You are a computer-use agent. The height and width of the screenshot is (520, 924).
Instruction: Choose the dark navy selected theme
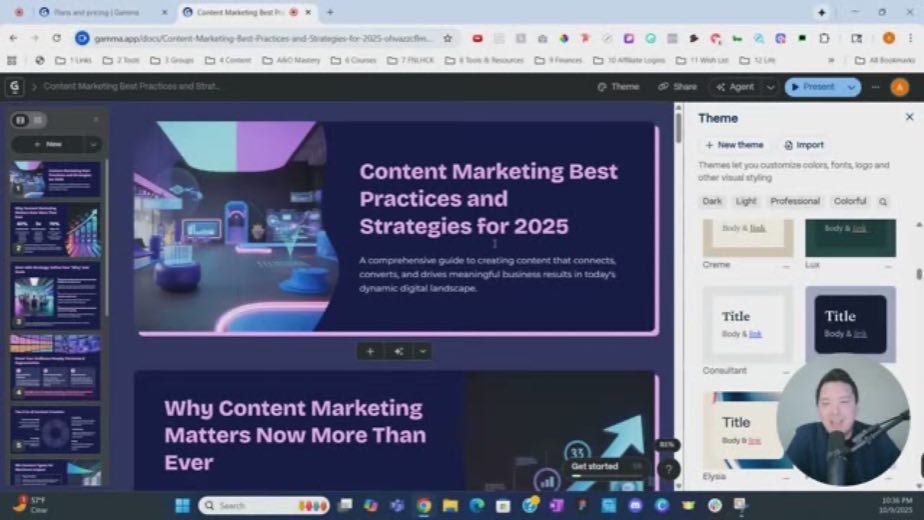pyautogui.click(x=850, y=324)
